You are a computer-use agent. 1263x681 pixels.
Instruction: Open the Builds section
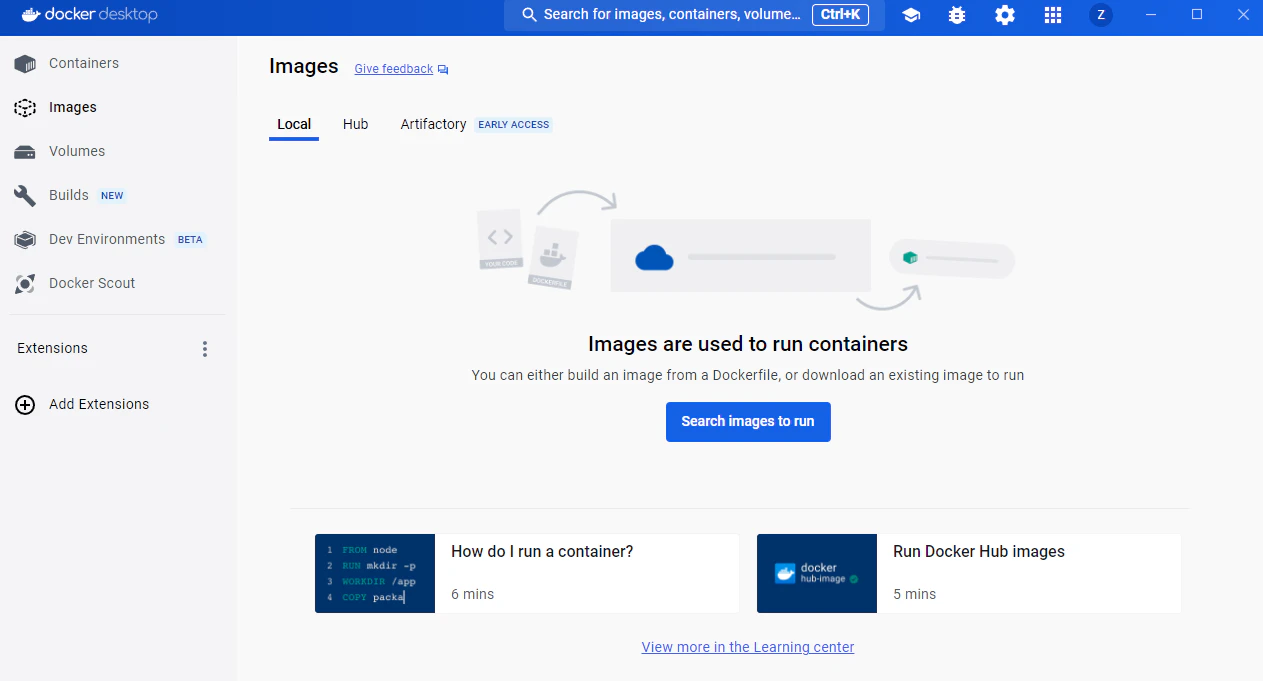(69, 195)
